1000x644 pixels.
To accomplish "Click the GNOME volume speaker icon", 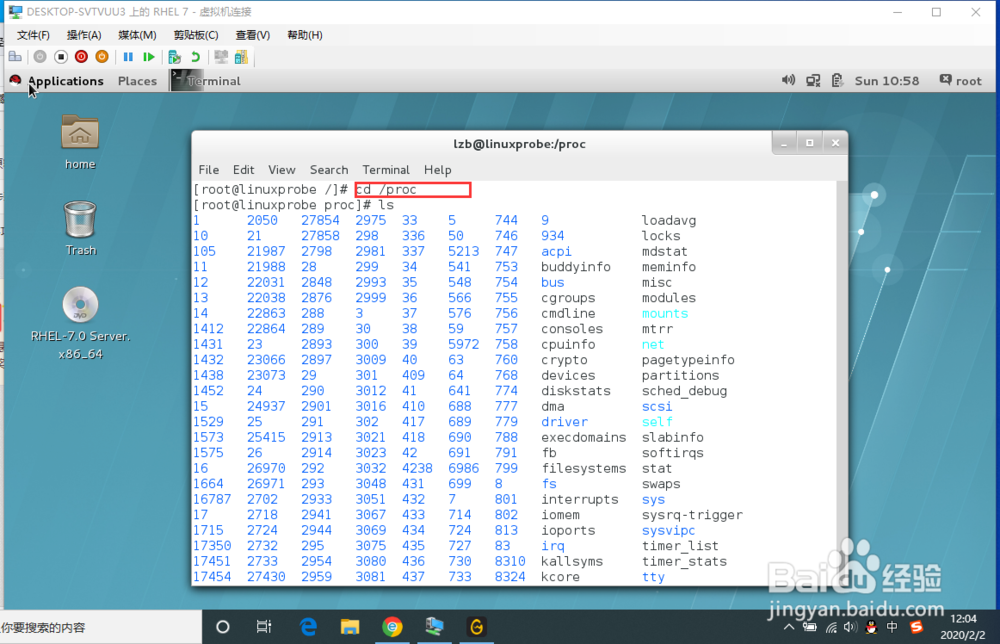I will click(x=788, y=80).
